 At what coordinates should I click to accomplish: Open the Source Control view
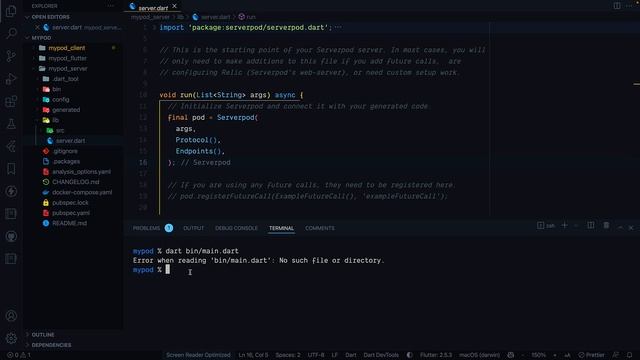[11, 56]
